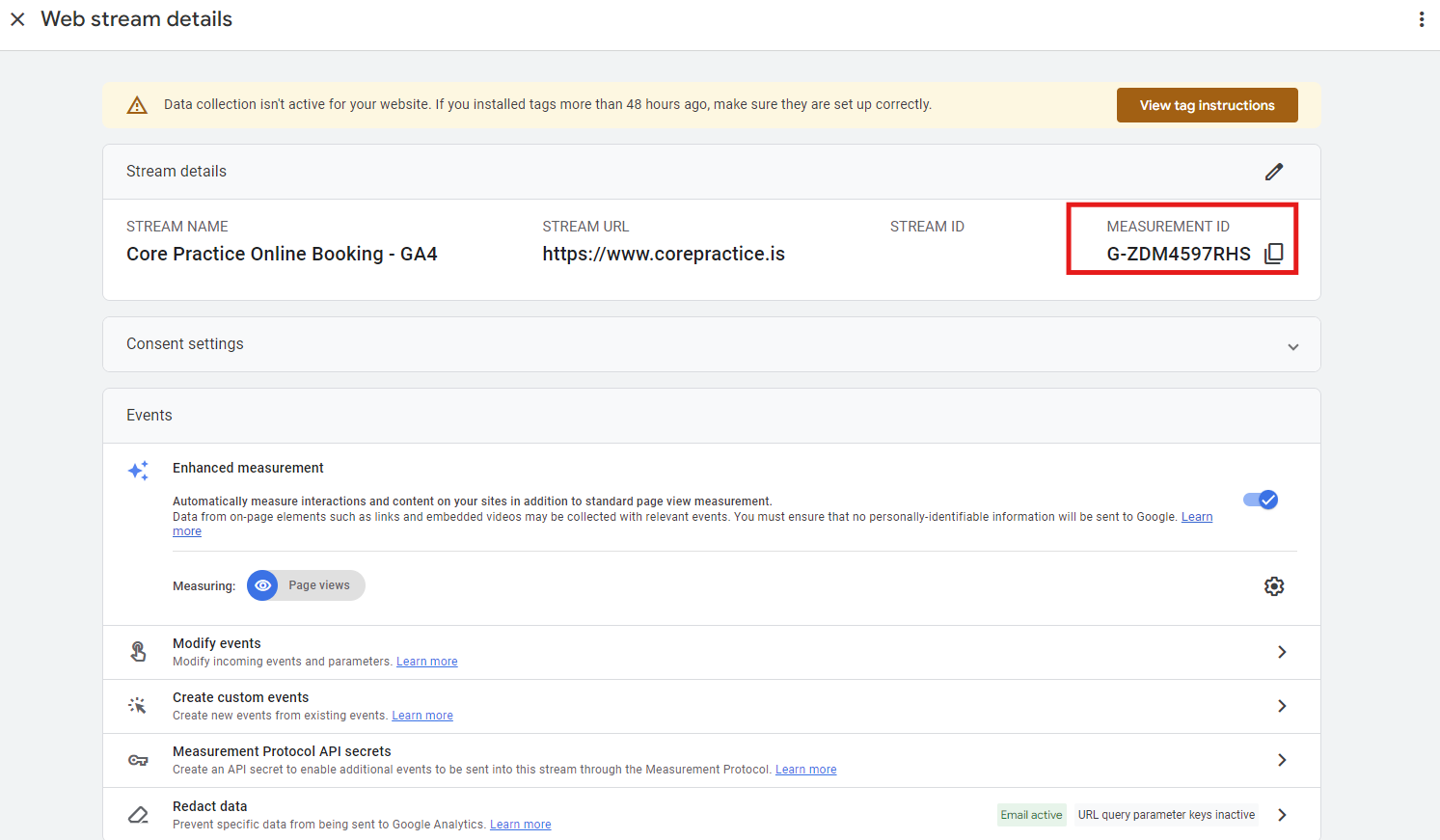Open the Redact data row chevron
The image size is (1440, 840).
tap(1282, 815)
